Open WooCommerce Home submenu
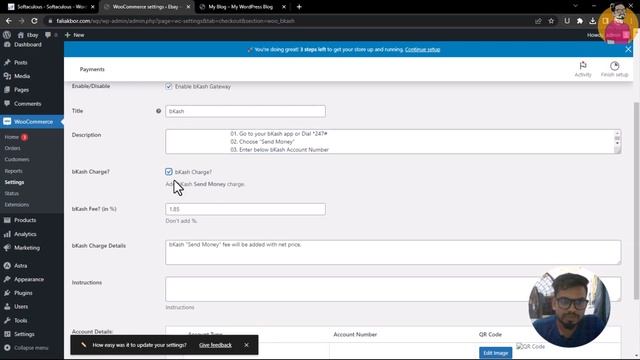 click(12, 137)
